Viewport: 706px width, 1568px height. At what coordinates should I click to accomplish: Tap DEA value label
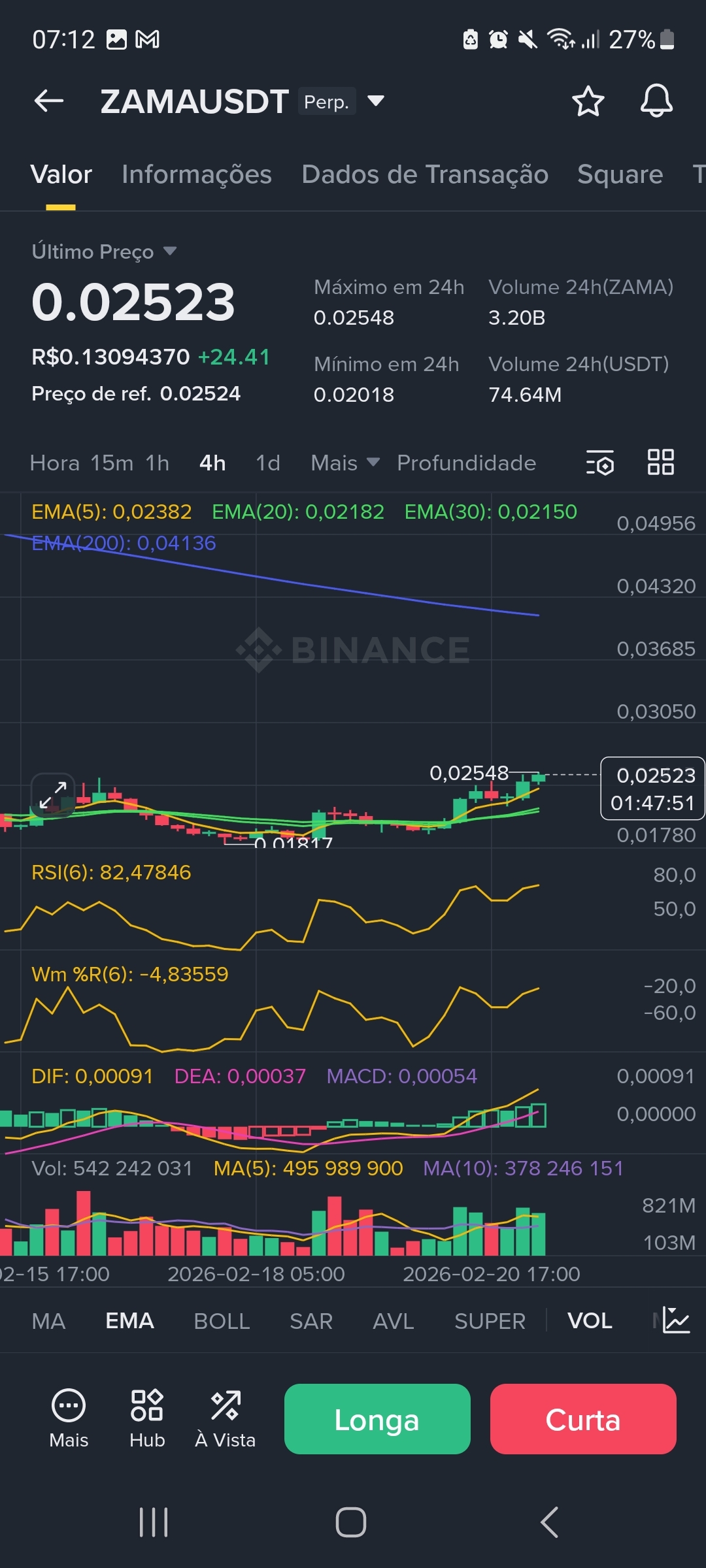pos(240,1076)
